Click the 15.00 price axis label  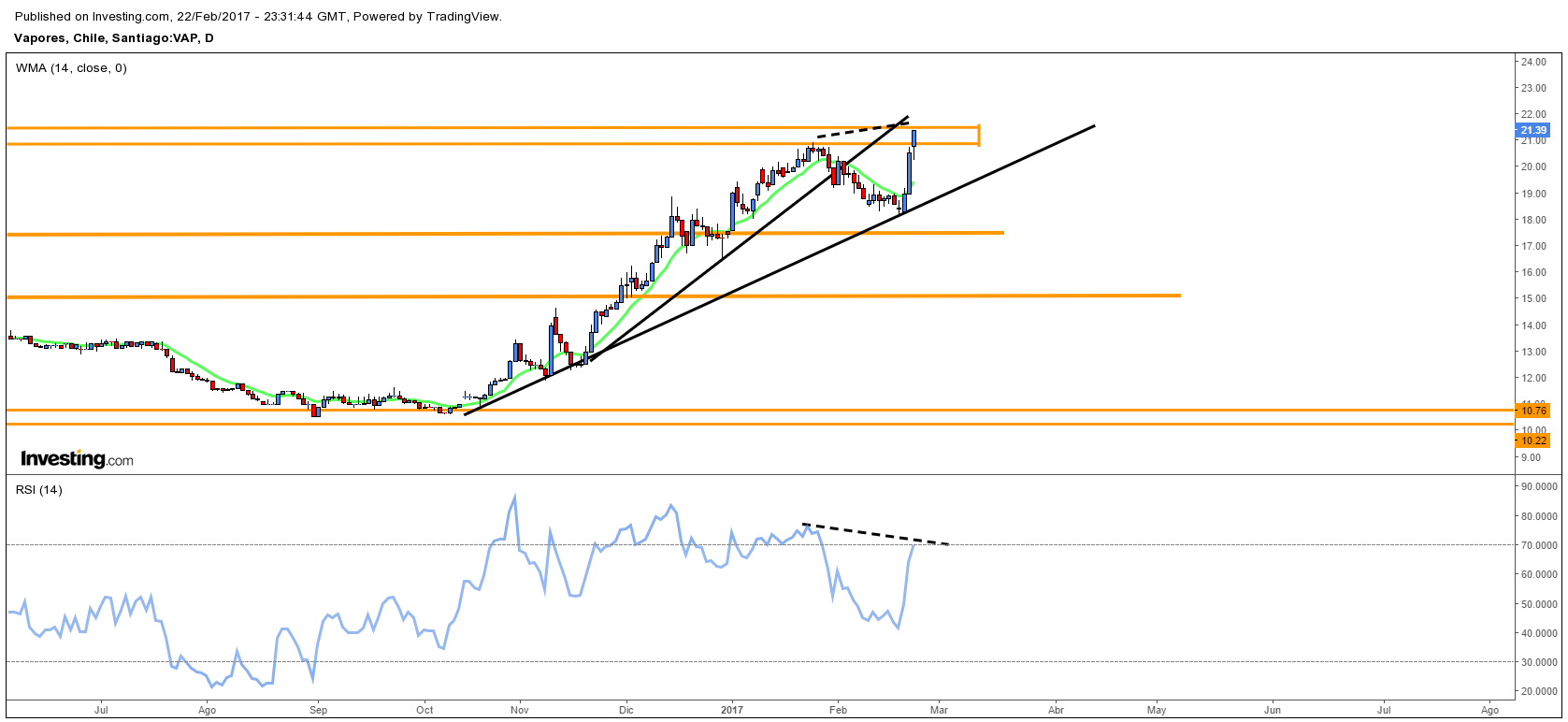pyautogui.click(x=1532, y=299)
